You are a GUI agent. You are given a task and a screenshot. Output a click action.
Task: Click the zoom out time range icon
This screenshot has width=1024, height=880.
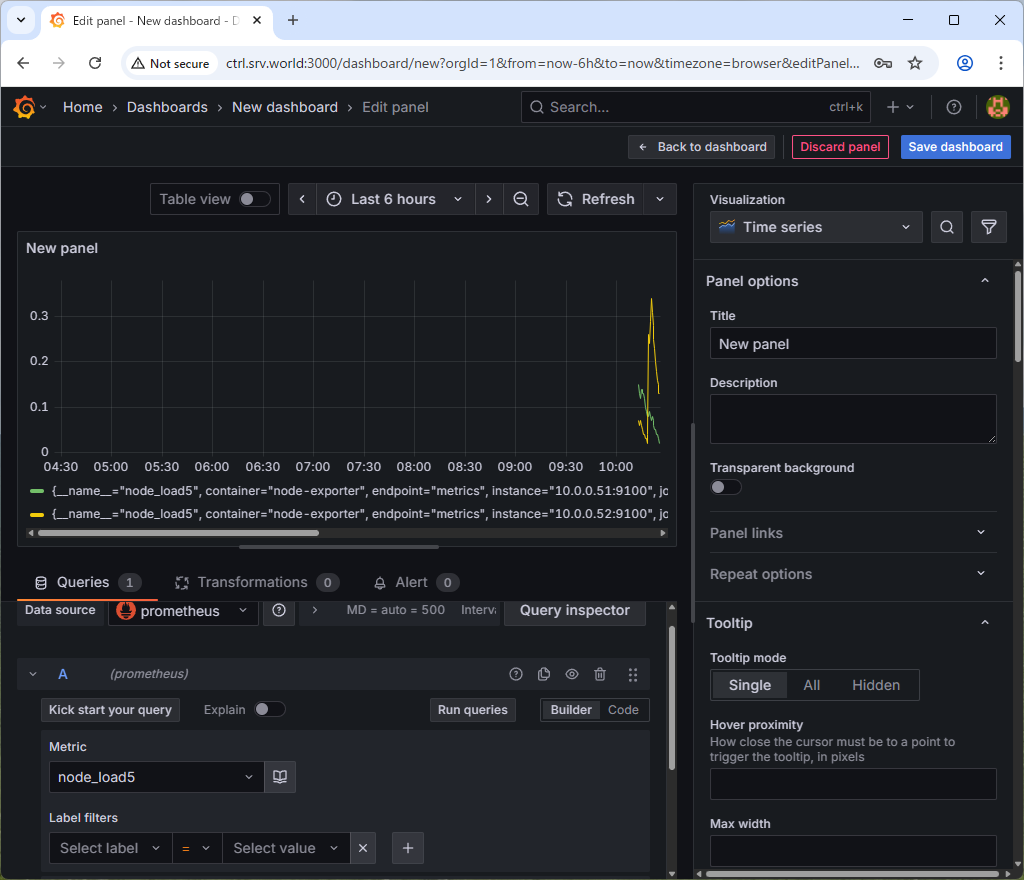[x=521, y=199]
